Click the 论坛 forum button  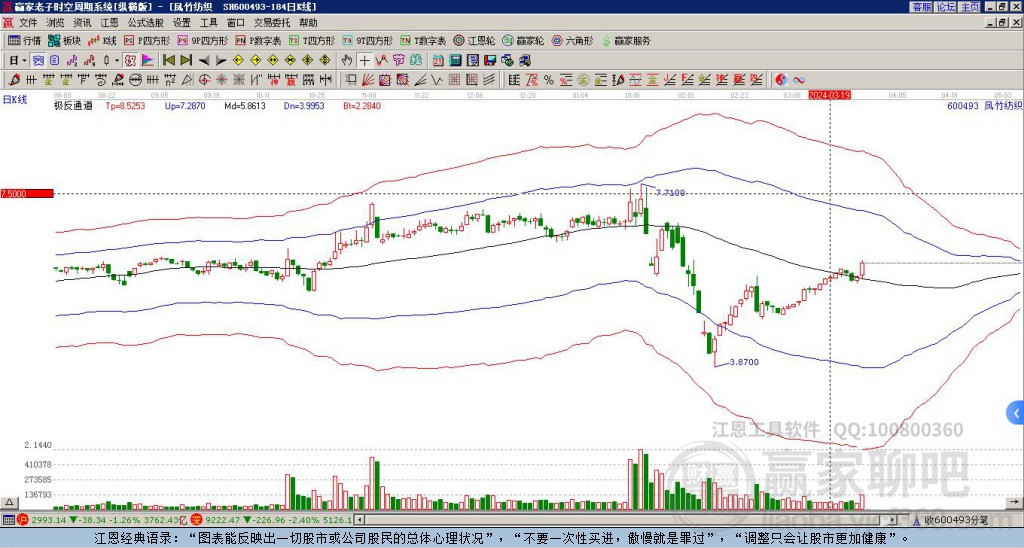pyautogui.click(x=946, y=7)
